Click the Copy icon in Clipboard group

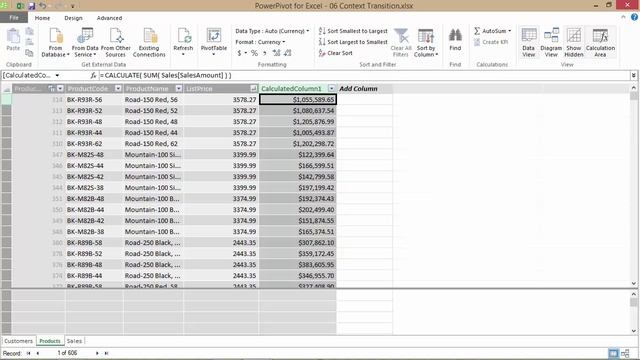[x=29, y=53]
